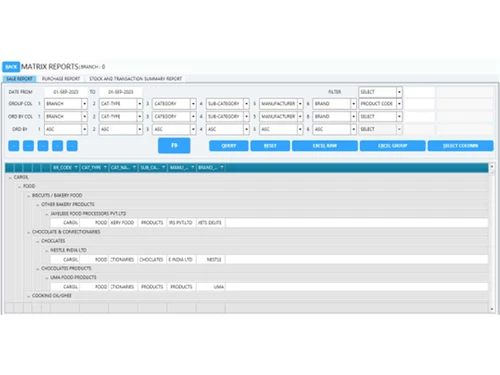Viewport: 500px width, 375px height.
Task: Click the DATE FROM date field
Action: pyautogui.click(x=66, y=92)
